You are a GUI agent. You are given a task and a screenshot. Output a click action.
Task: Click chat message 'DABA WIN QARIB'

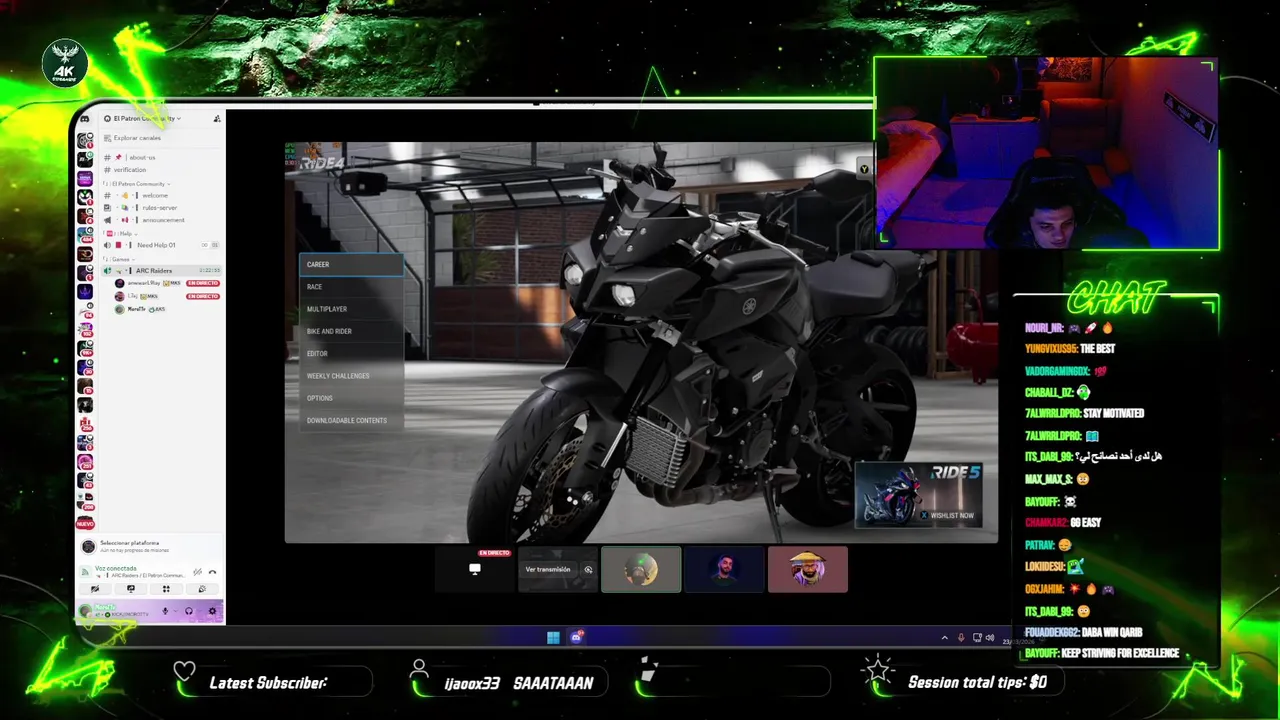(1114, 633)
